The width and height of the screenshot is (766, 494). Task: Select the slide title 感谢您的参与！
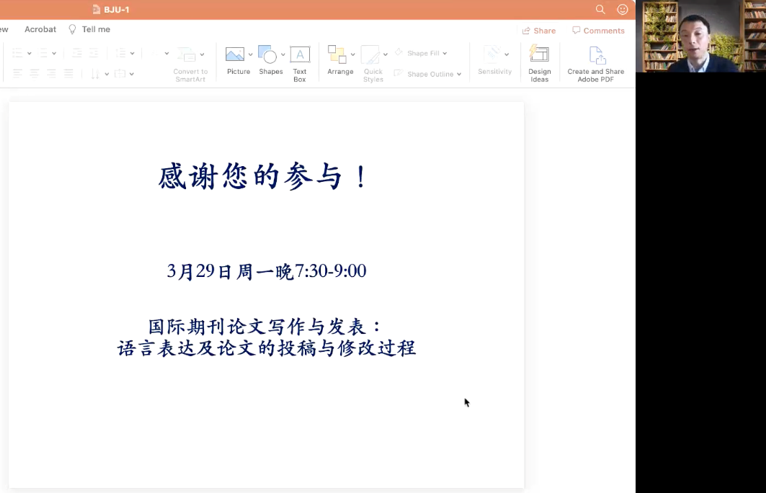[263, 176]
